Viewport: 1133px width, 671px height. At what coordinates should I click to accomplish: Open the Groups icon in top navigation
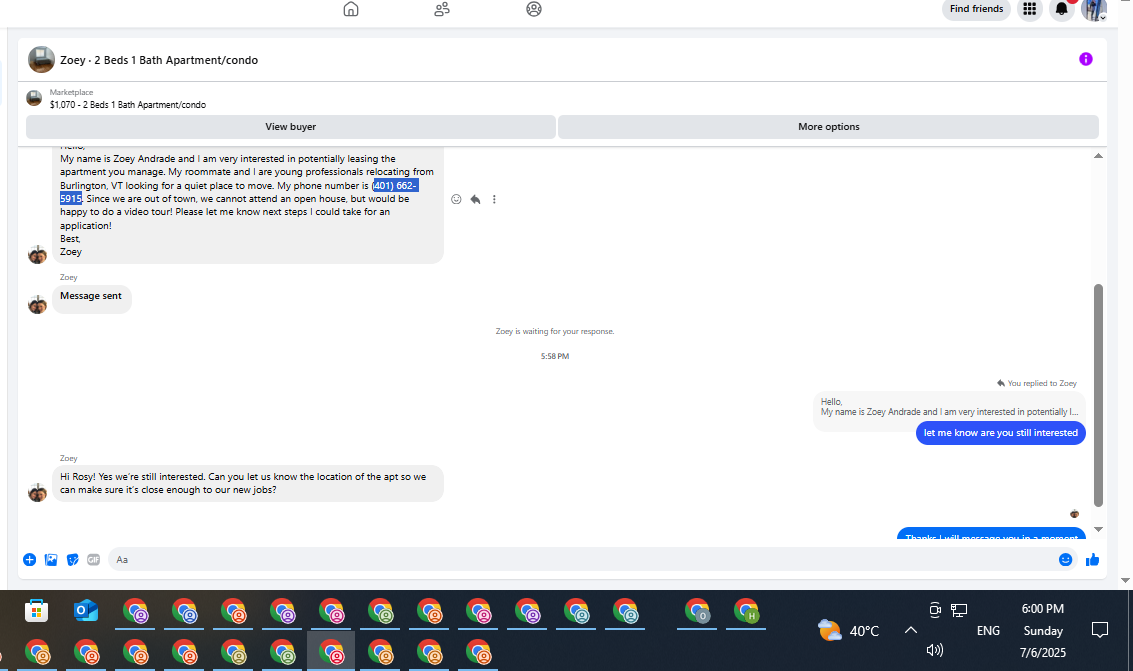pos(534,9)
